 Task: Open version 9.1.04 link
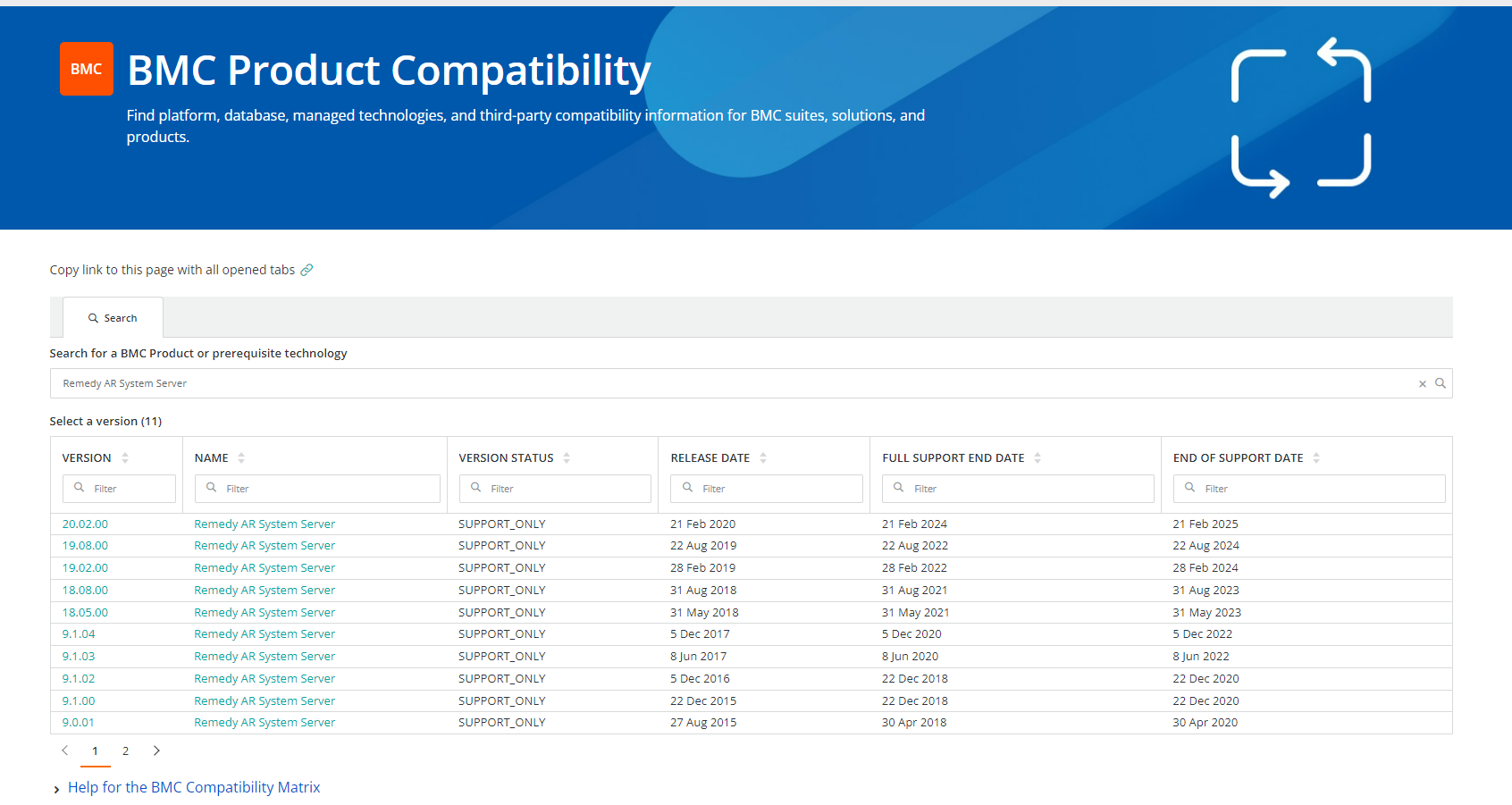coord(79,633)
